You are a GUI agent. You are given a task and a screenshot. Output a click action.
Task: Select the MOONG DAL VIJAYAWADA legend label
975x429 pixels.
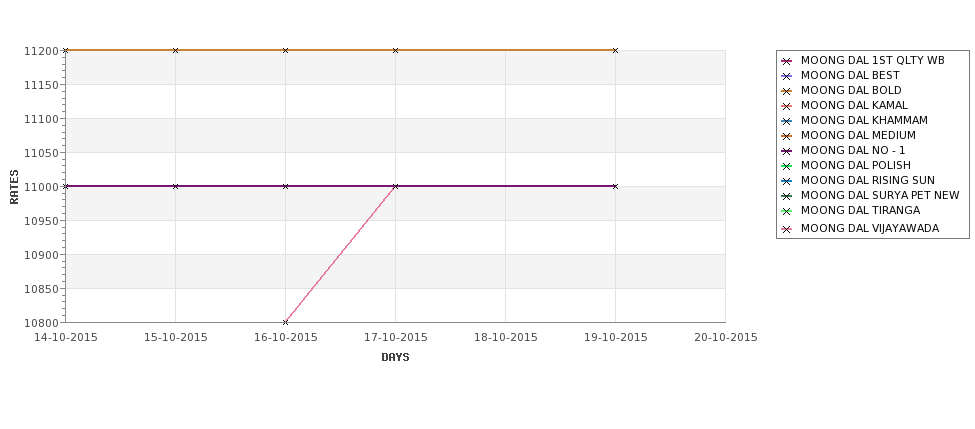869,228
